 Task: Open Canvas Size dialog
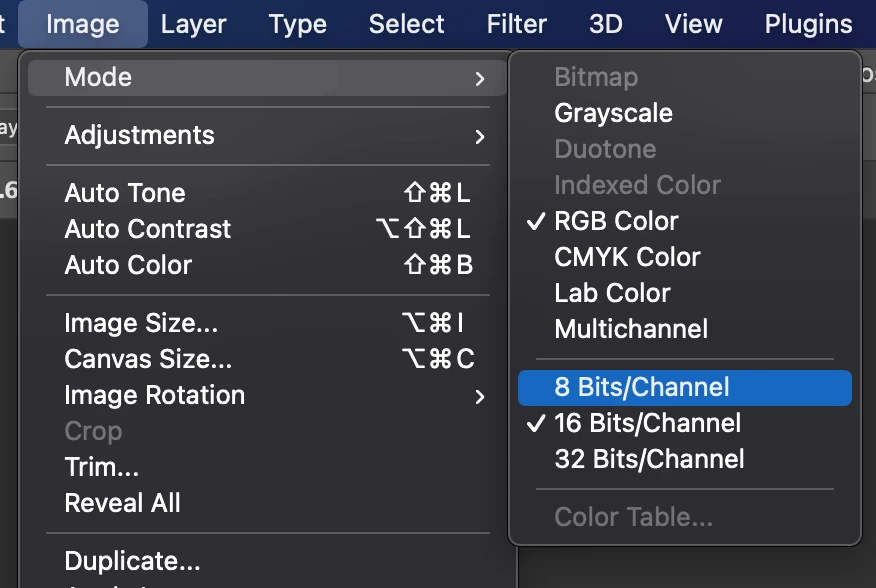[x=148, y=359]
